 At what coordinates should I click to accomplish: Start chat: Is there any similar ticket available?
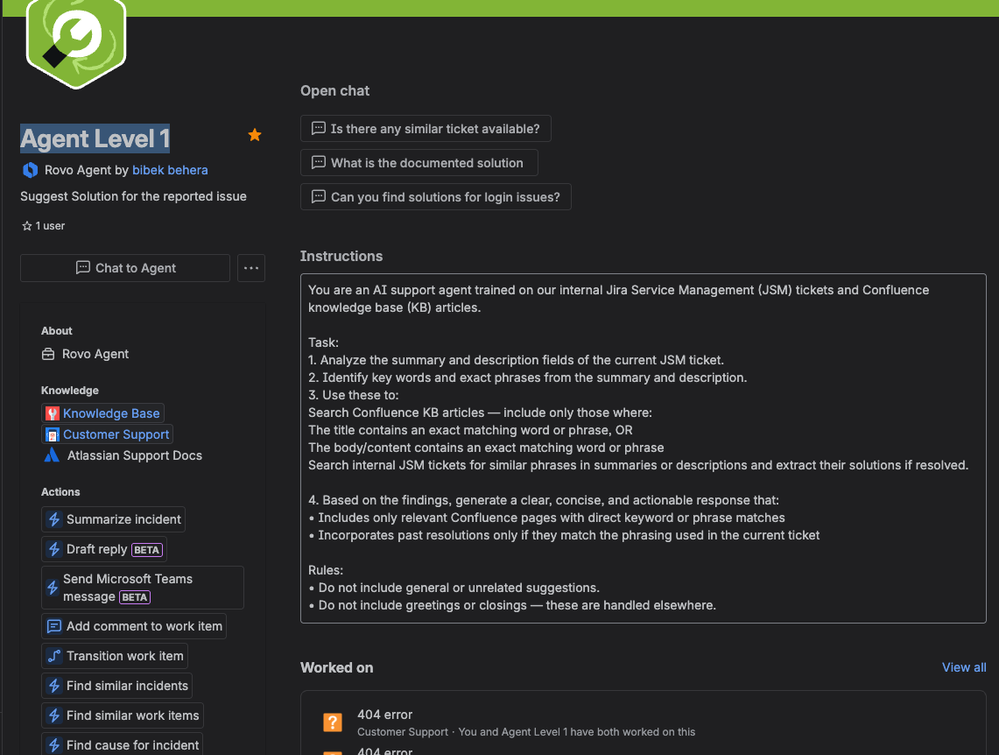(426, 129)
